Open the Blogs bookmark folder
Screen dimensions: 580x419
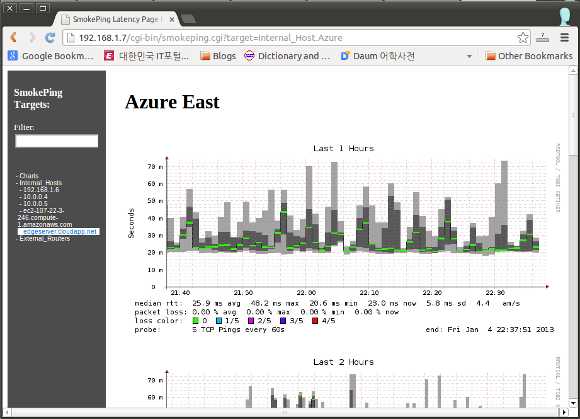(x=218, y=56)
